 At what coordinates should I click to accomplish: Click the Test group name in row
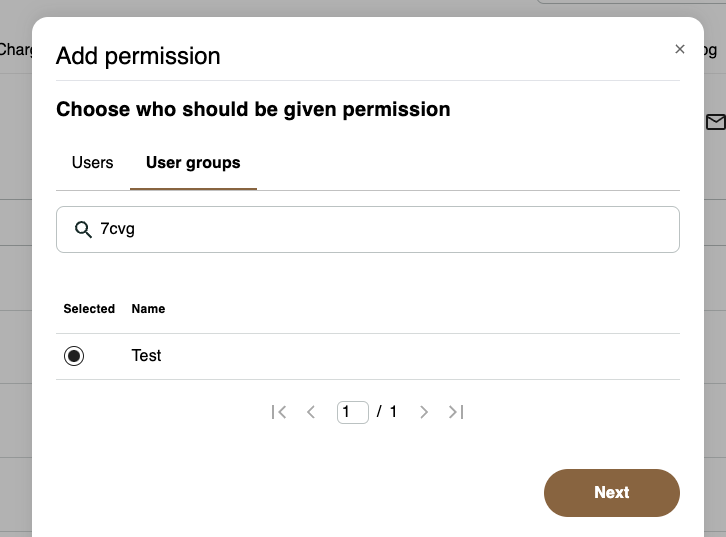[147, 356]
